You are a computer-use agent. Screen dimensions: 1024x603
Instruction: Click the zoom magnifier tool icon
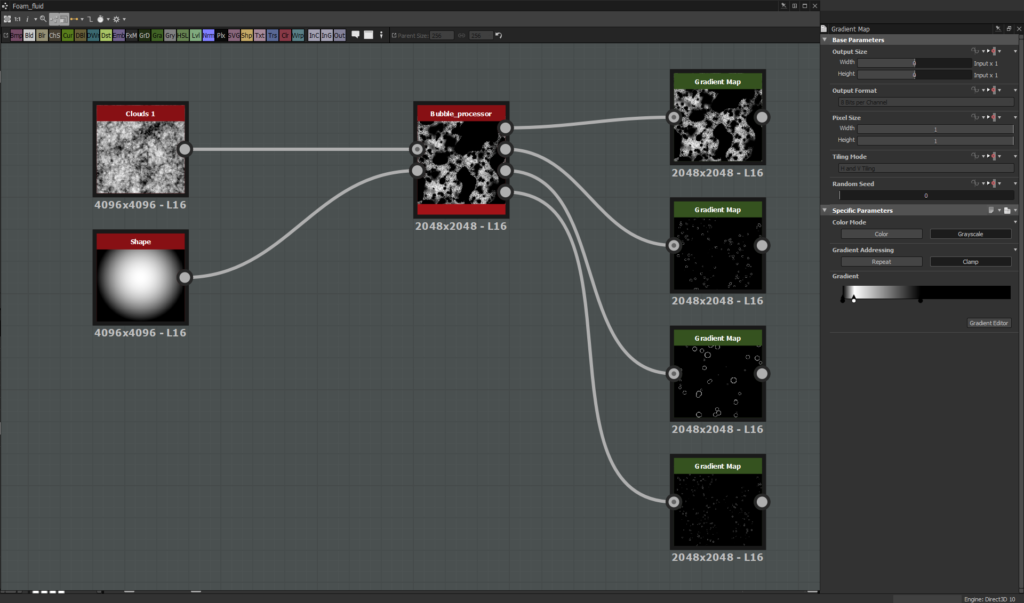(x=43, y=19)
